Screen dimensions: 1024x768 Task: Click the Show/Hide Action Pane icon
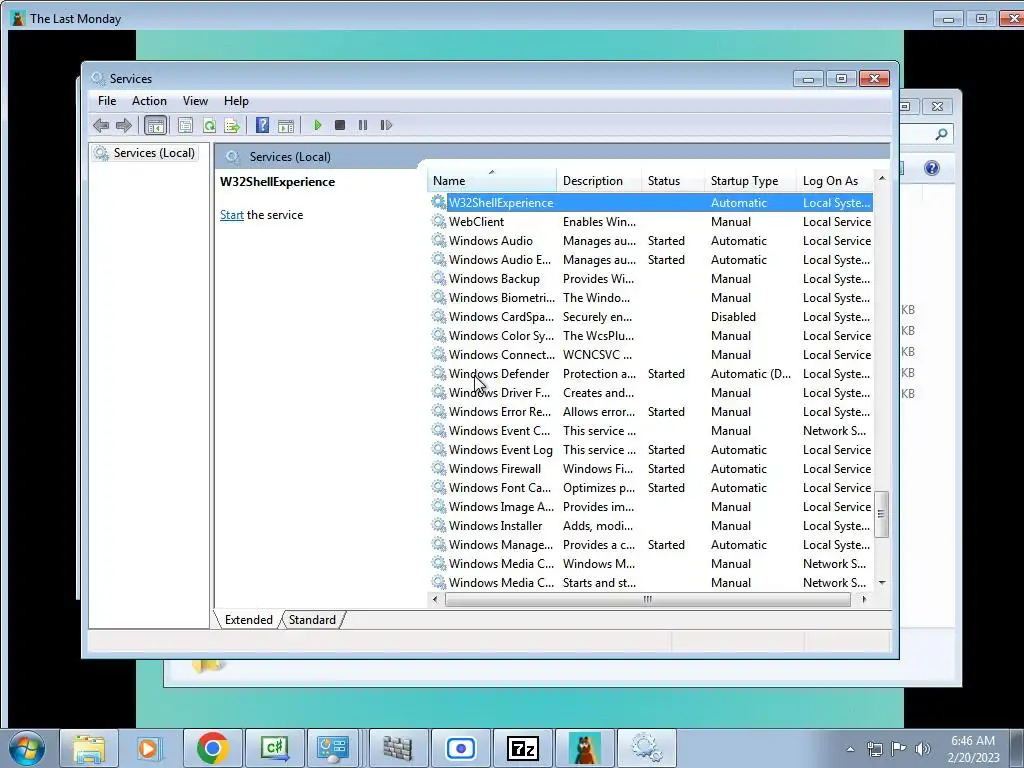[x=286, y=125]
